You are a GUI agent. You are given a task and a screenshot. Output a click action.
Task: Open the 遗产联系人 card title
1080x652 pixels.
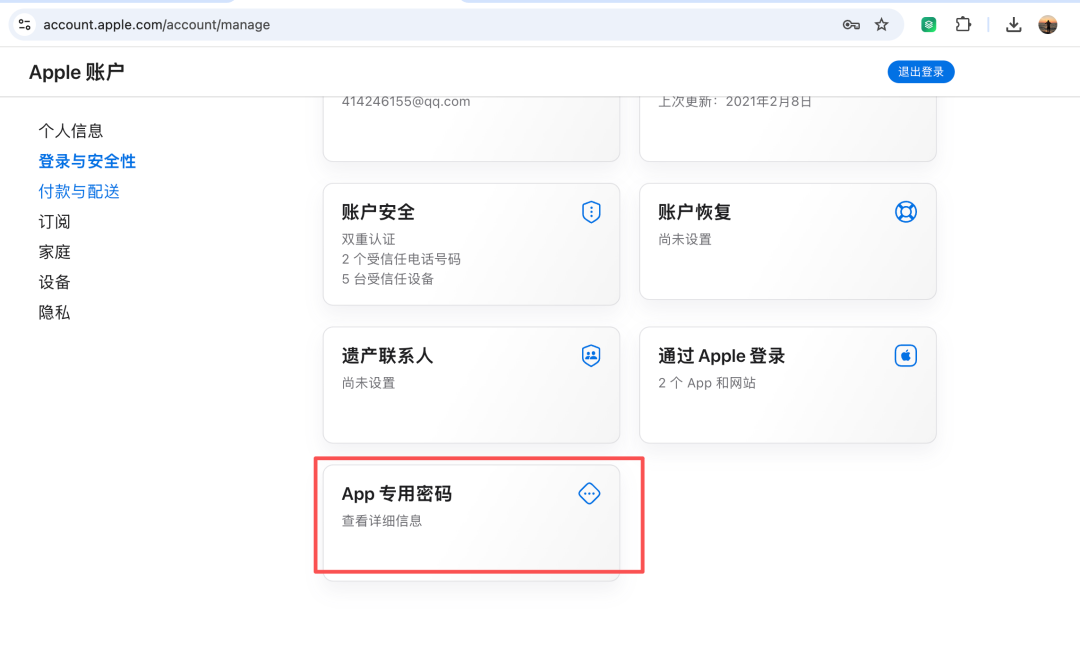tap(387, 356)
